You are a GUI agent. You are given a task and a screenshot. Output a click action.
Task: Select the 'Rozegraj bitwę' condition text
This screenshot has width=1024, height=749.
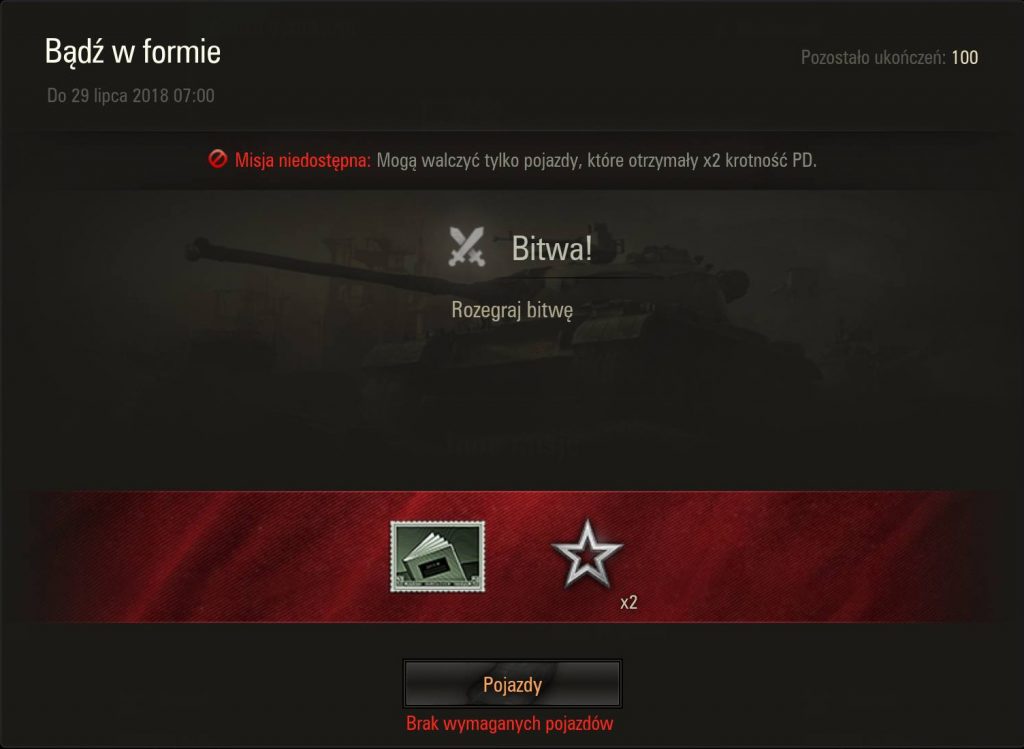coord(512,310)
